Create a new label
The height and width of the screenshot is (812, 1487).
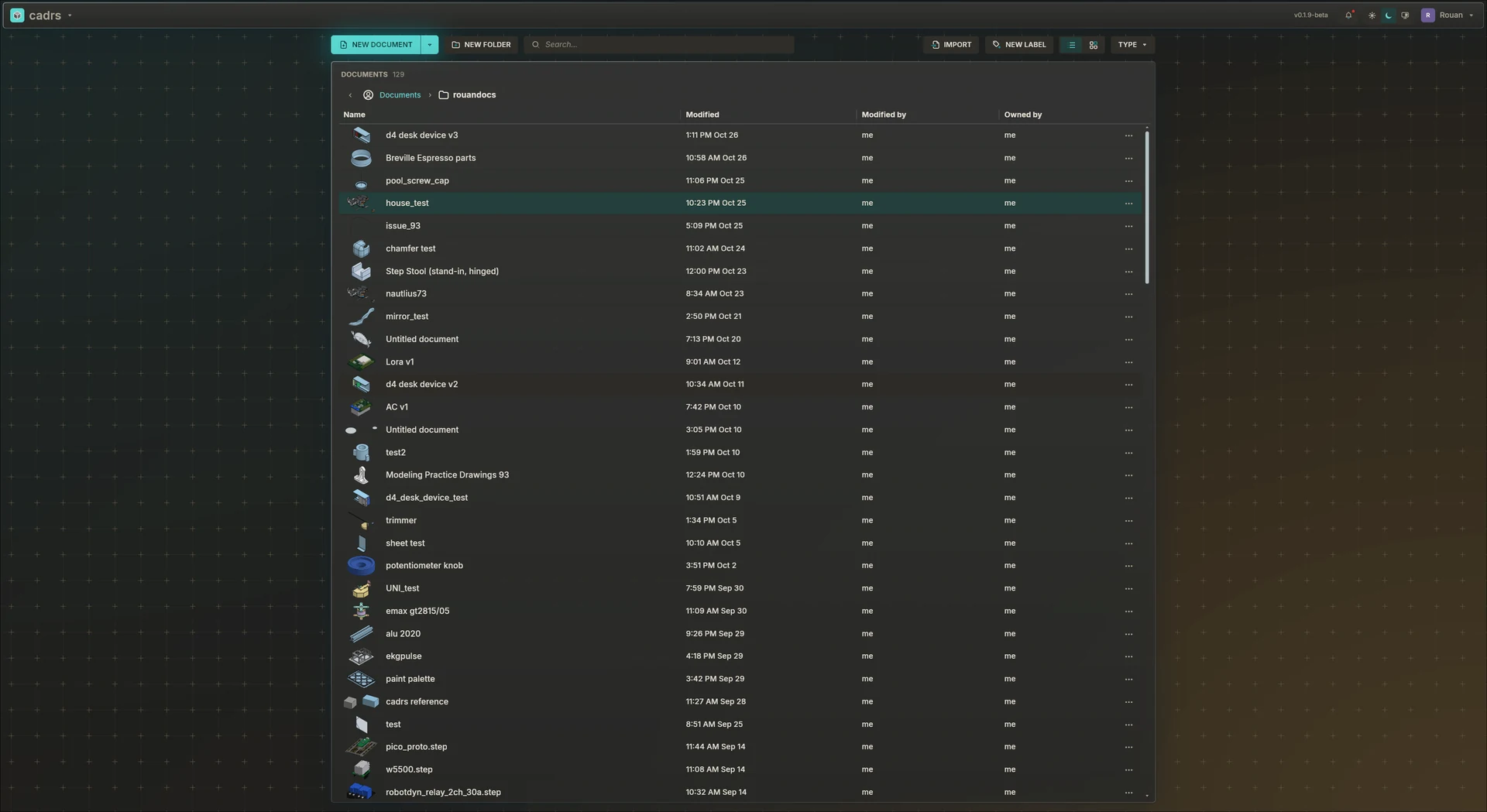click(x=1019, y=45)
